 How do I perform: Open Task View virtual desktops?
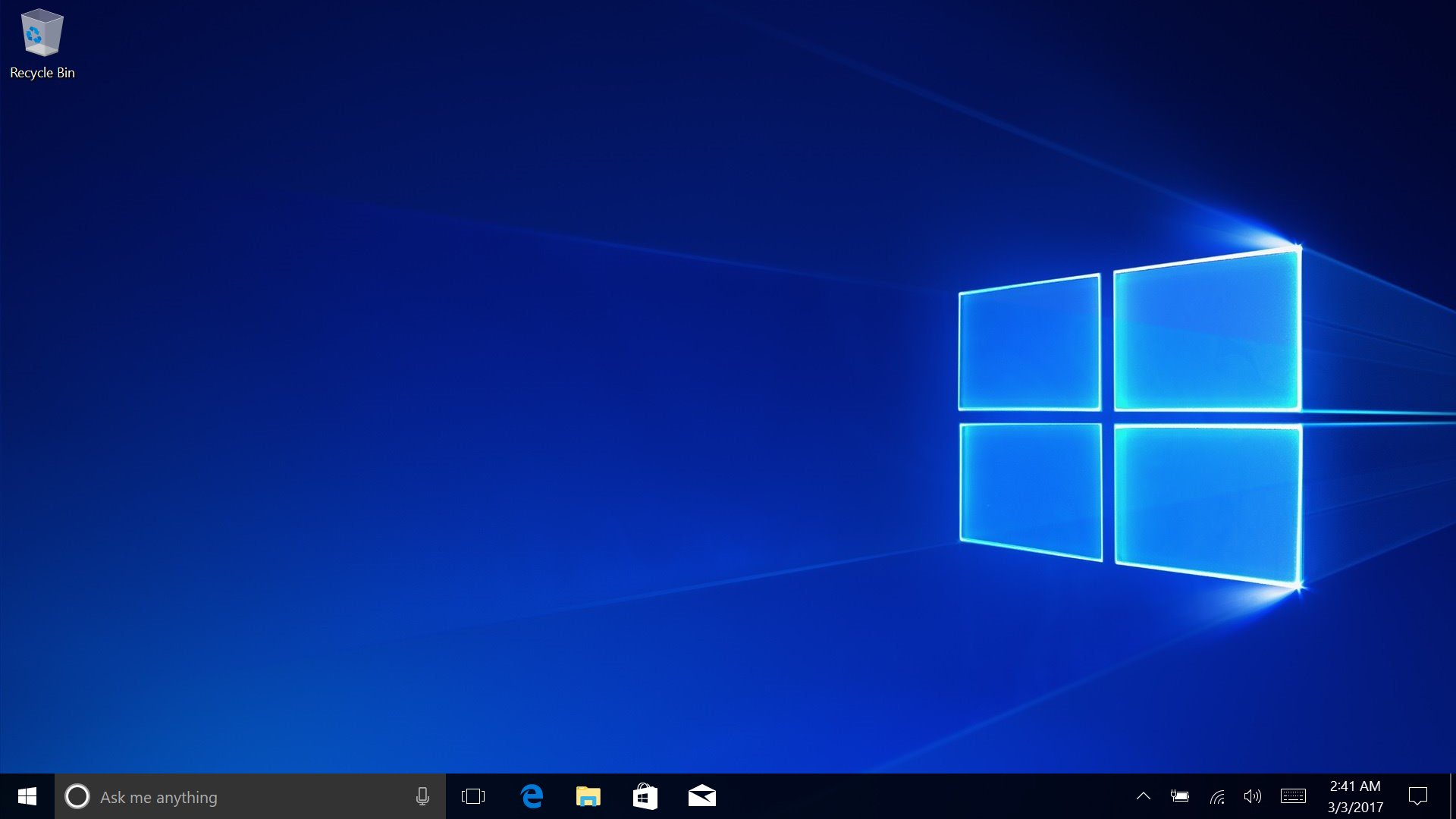pyautogui.click(x=473, y=796)
